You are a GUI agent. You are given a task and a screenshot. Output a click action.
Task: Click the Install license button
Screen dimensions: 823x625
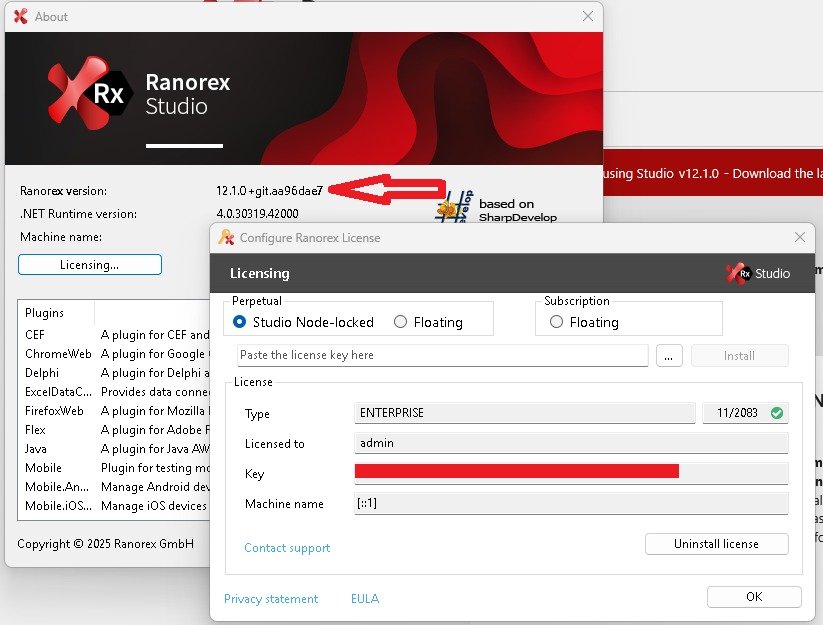739,356
